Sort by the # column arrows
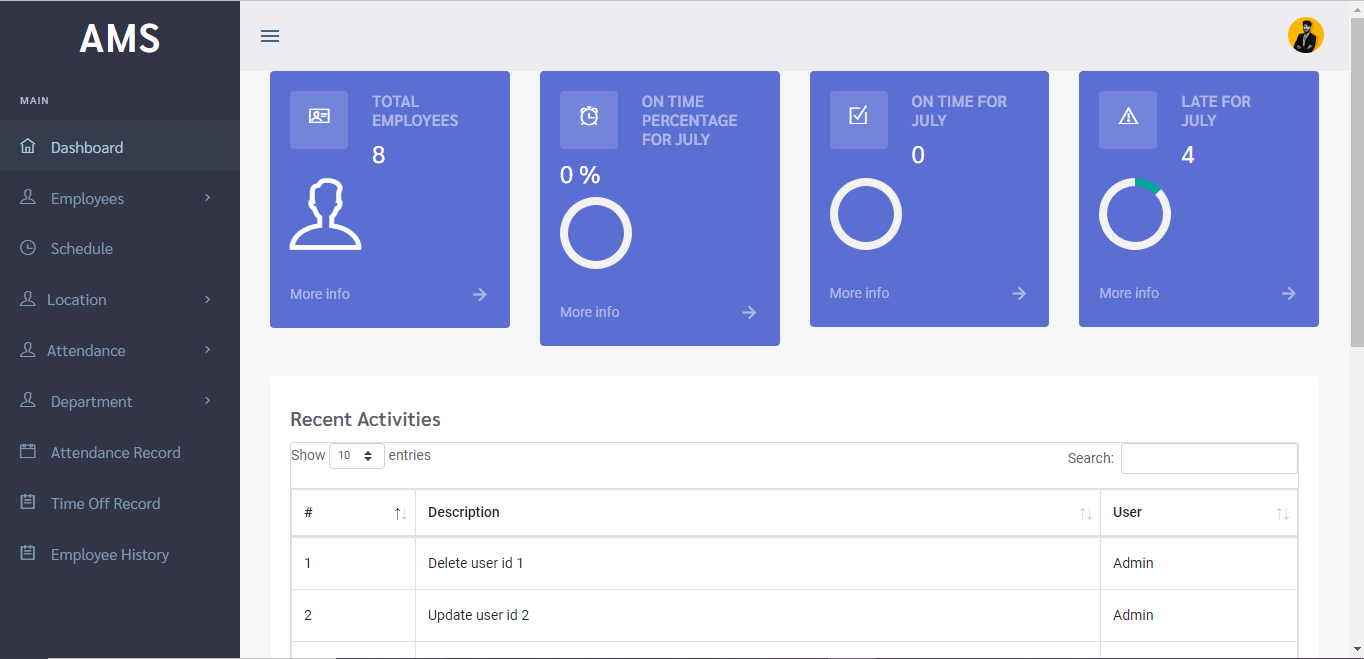 tap(400, 513)
